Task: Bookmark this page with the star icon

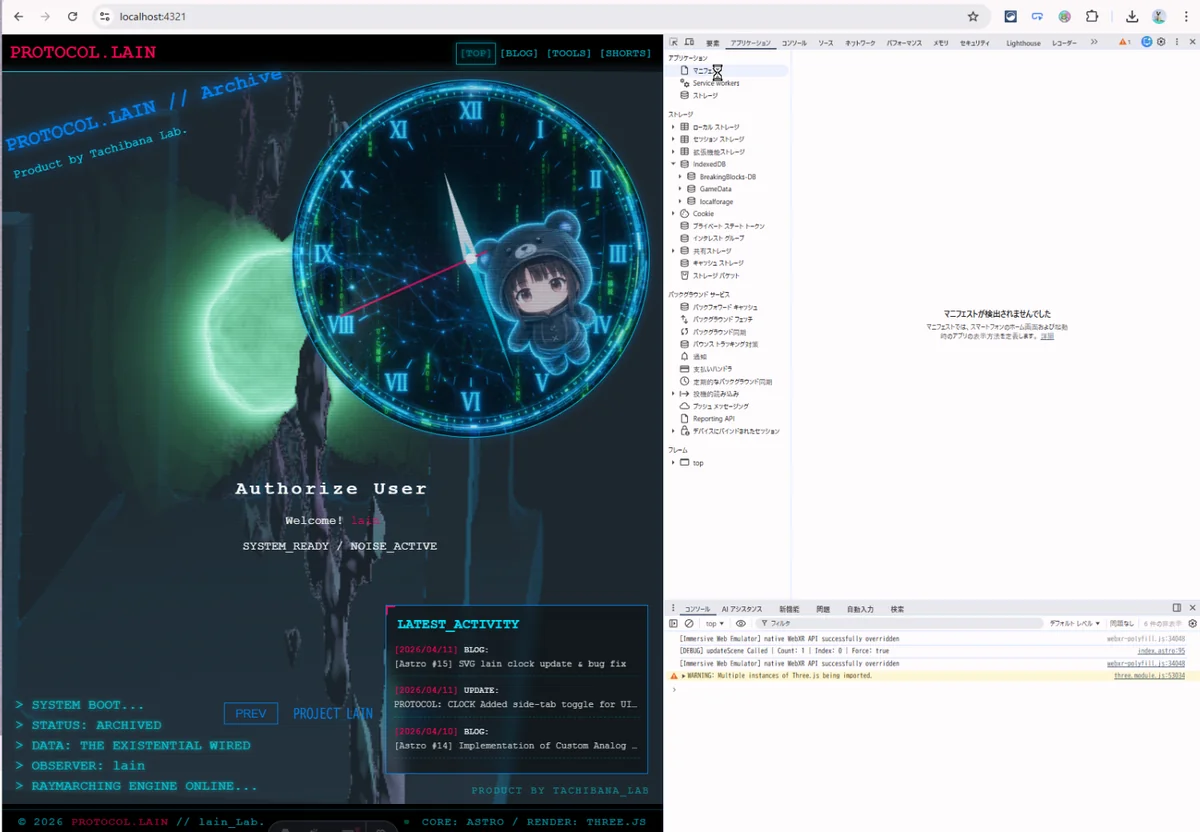Action: point(973,17)
